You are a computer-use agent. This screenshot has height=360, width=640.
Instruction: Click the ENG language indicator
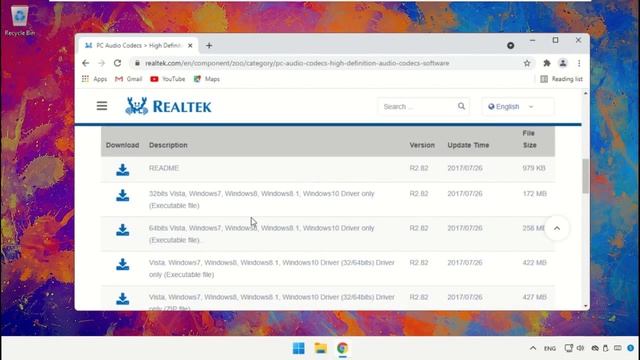pyautogui.click(x=550, y=349)
